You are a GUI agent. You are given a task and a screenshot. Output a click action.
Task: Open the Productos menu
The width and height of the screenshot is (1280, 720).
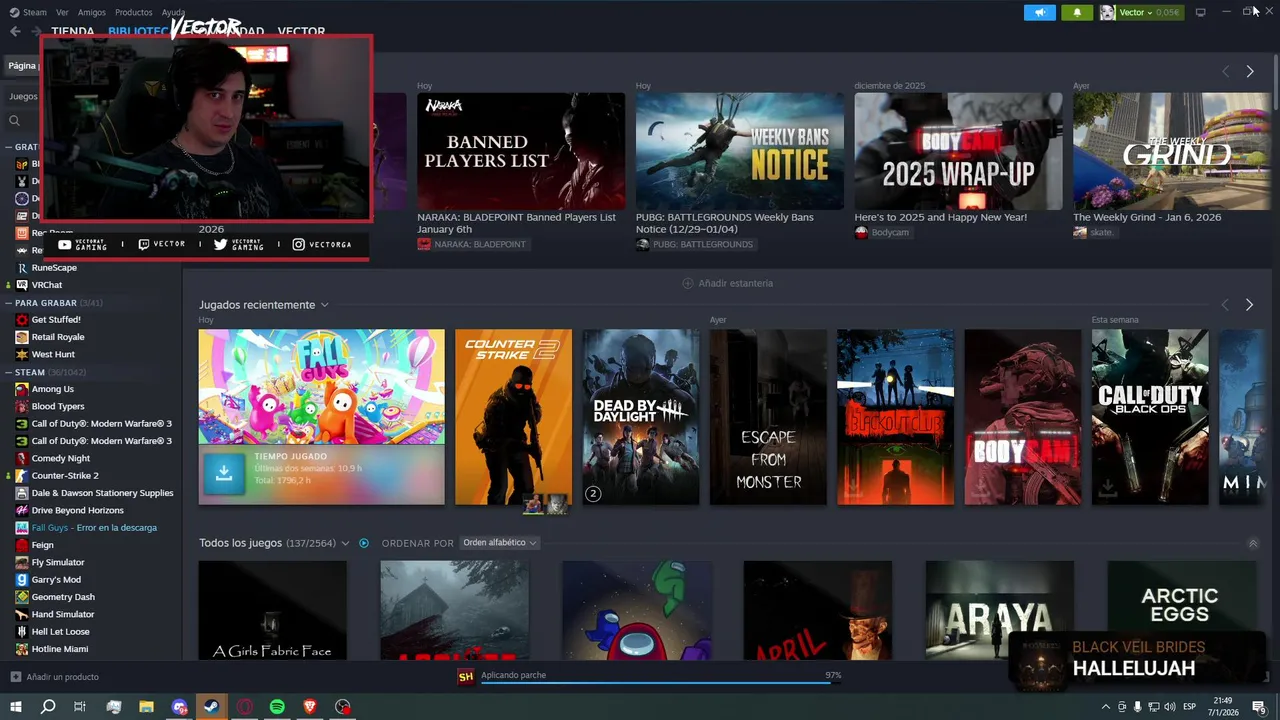pyautogui.click(x=134, y=12)
